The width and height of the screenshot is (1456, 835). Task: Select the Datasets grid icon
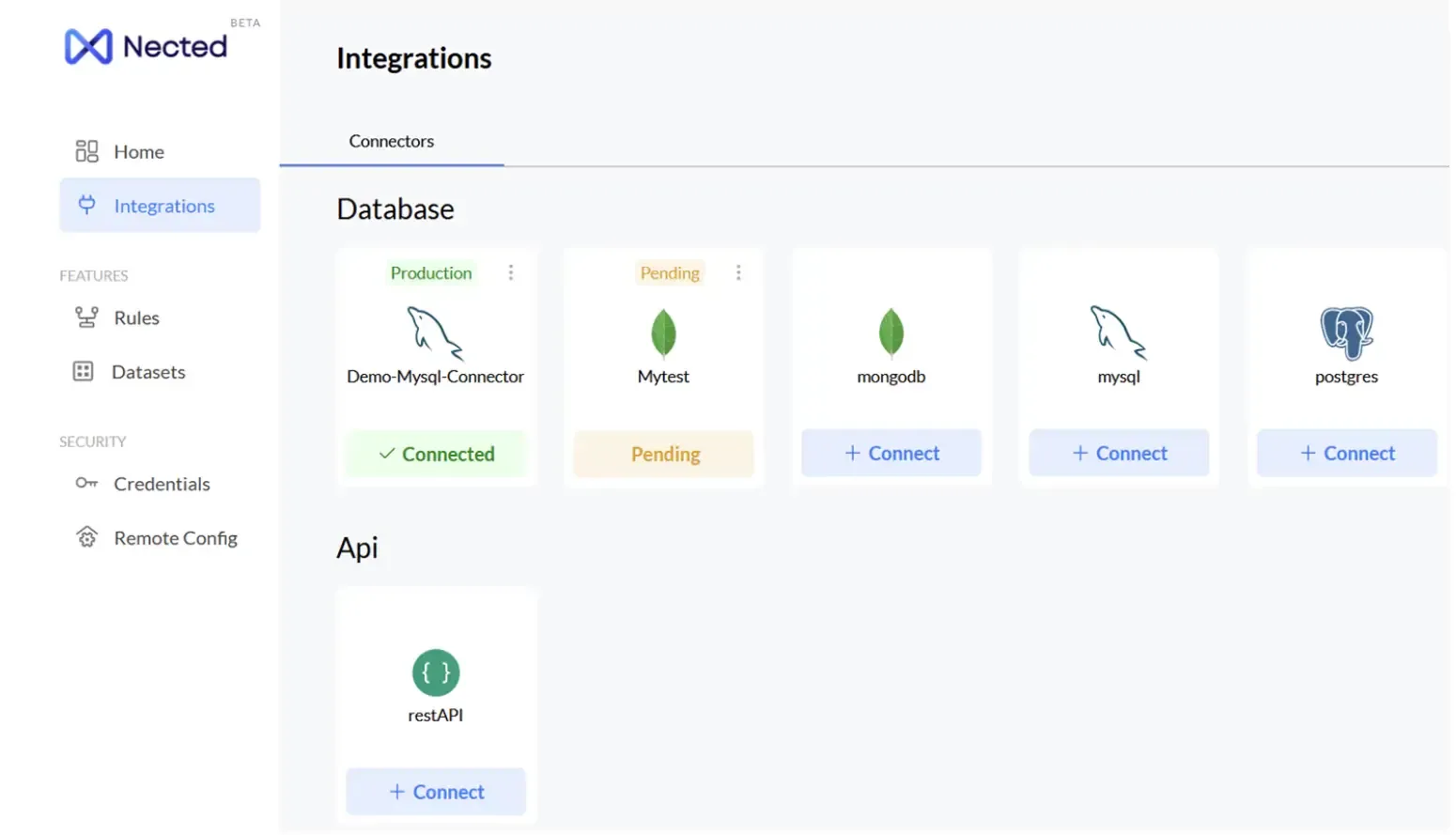tap(85, 371)
